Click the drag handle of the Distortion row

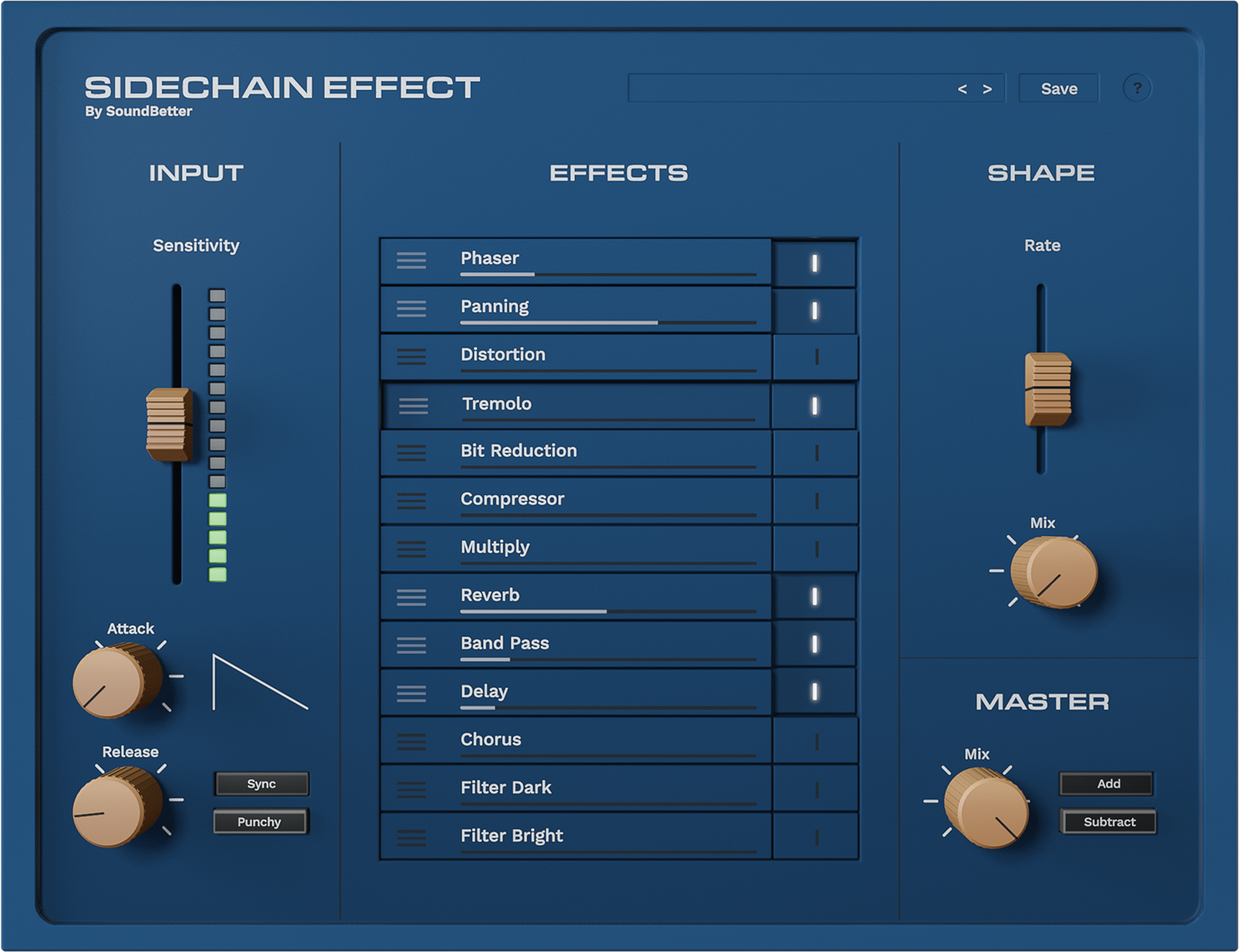click(x=411, y=357)
